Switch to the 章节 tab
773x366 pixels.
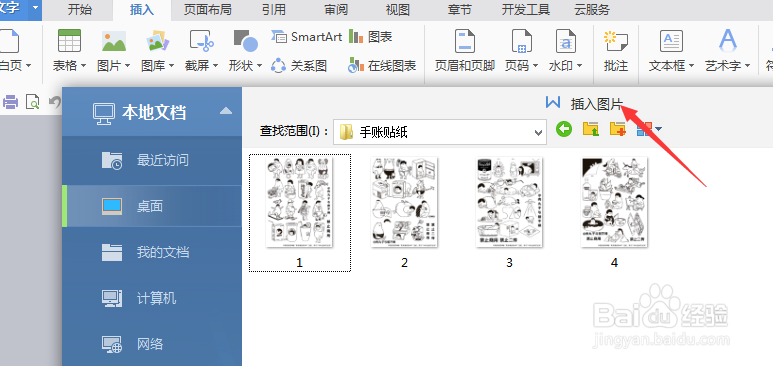coord(459,9)
